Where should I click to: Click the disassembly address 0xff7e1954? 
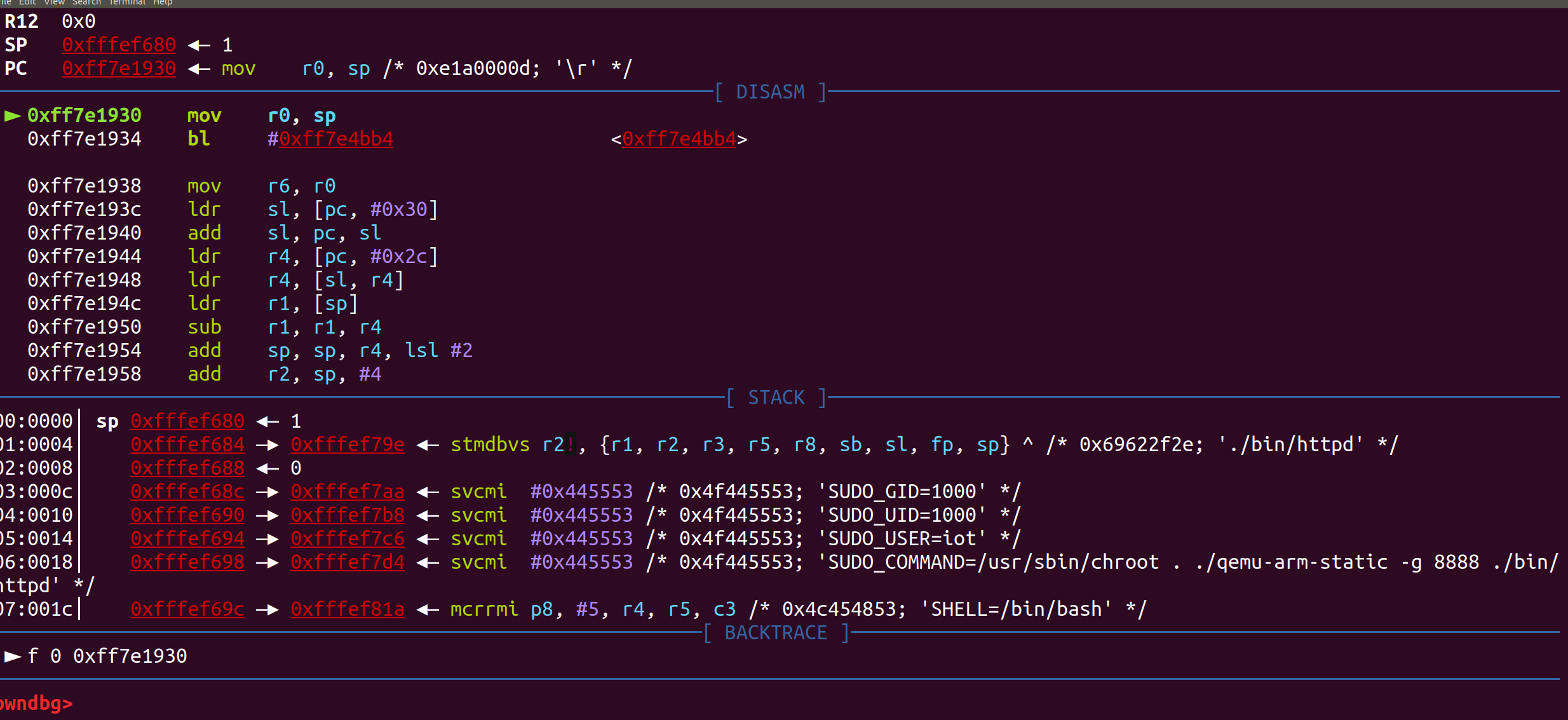pos(84,351)
